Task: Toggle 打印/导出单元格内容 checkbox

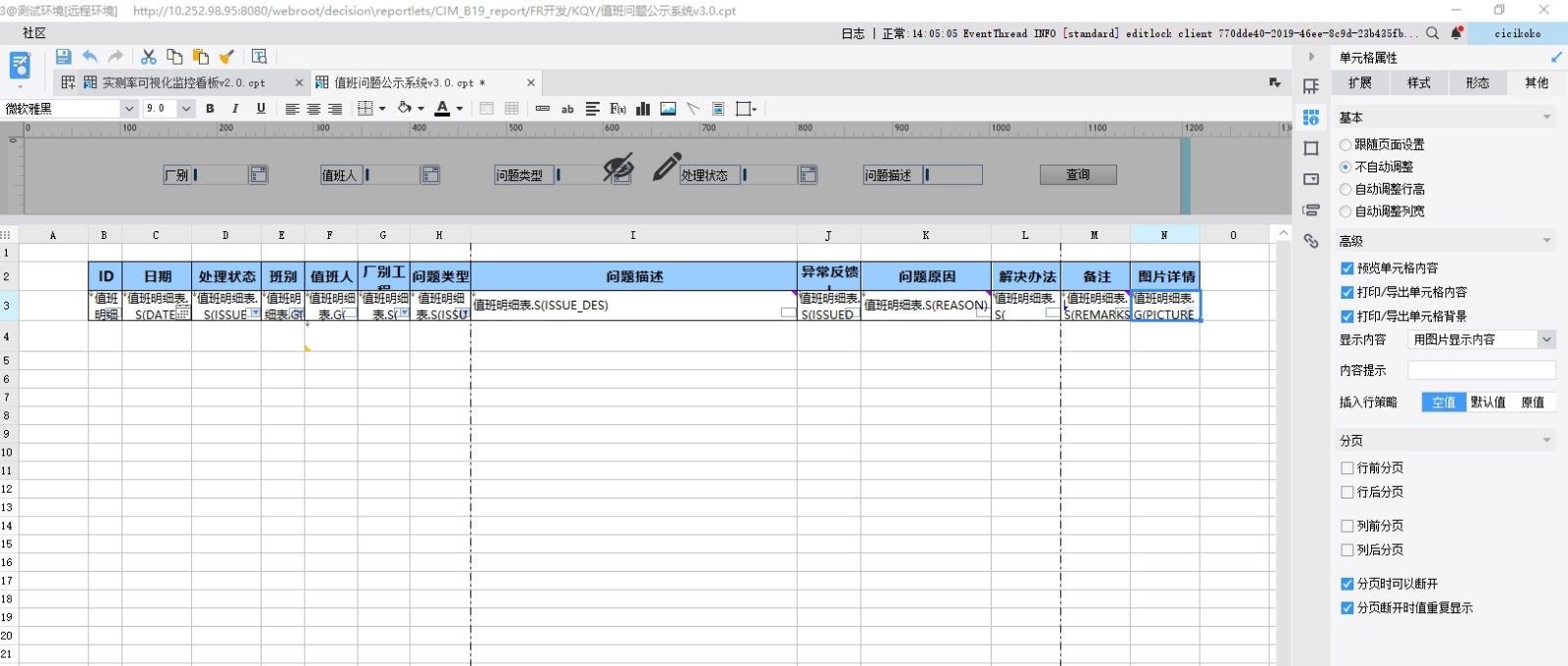Action: click(x=1347, y=292)
